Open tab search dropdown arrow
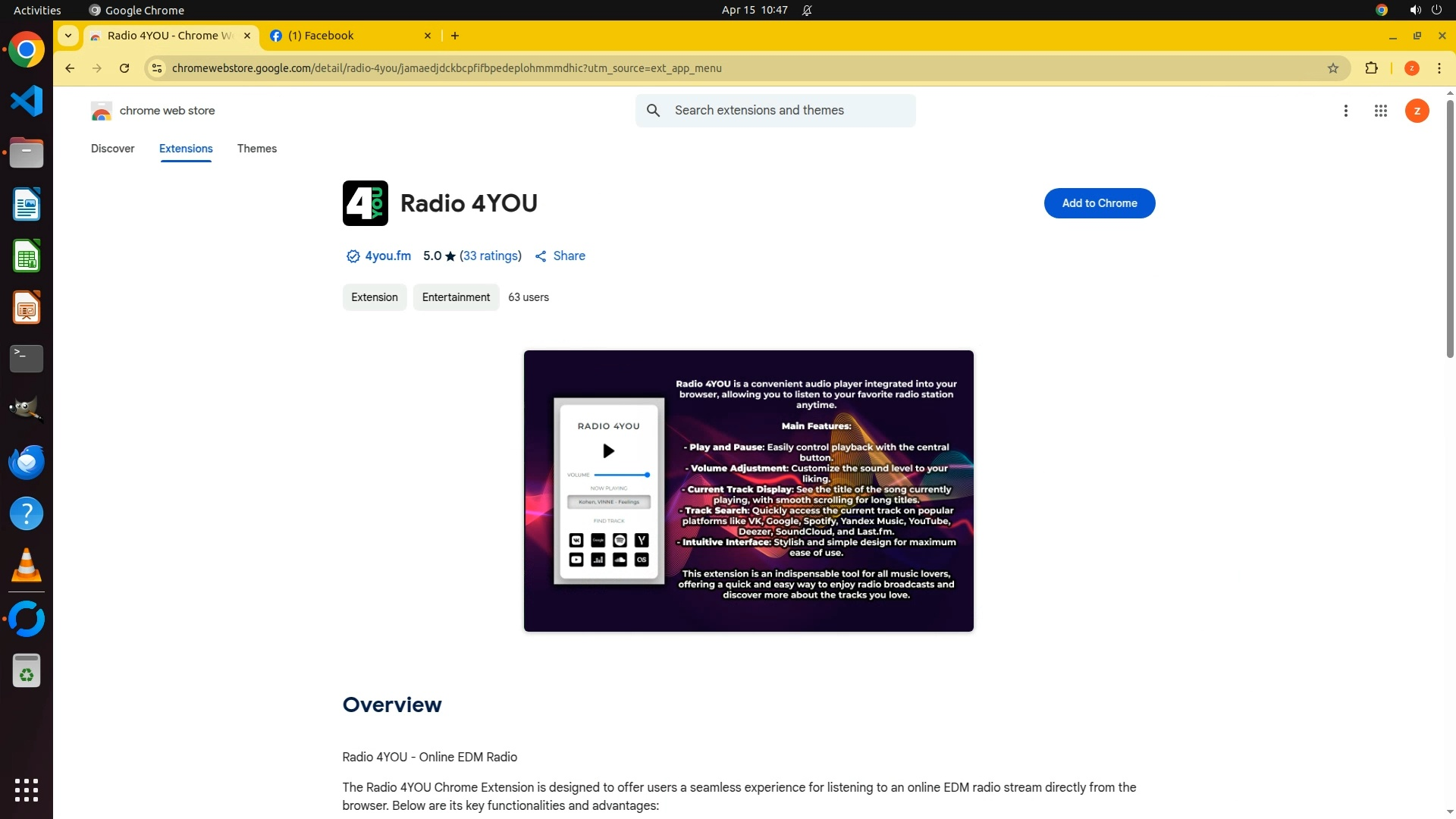This screenshot has height=819, width=1456. (68, 36)
